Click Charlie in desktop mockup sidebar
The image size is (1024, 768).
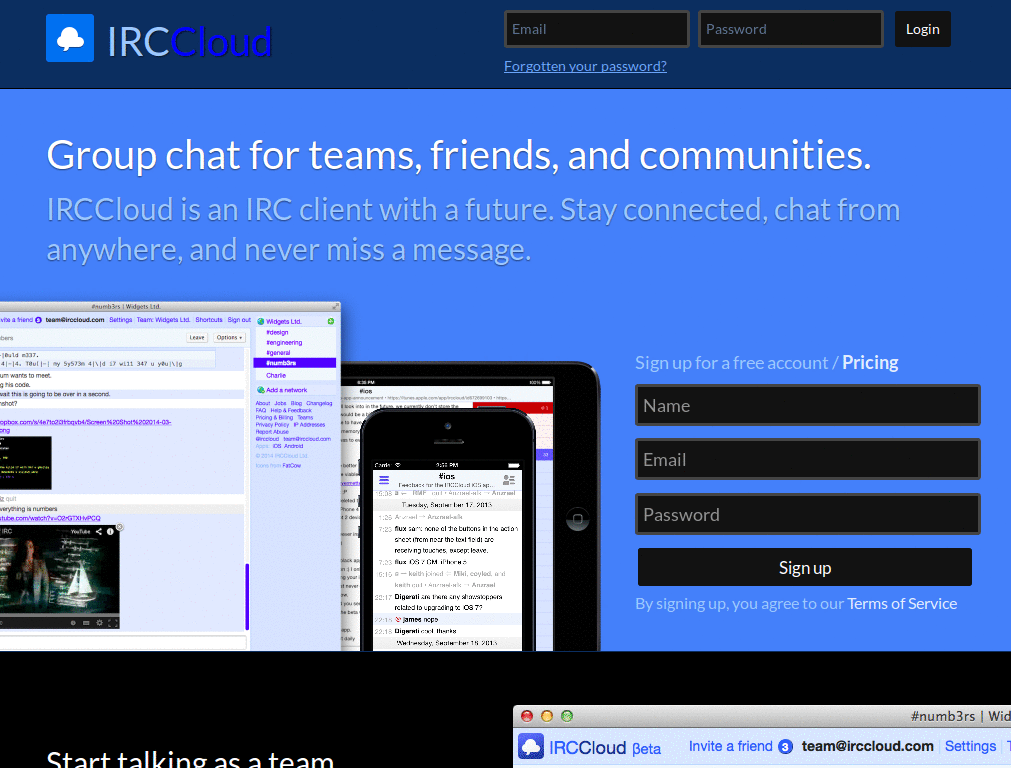[276, 376]
